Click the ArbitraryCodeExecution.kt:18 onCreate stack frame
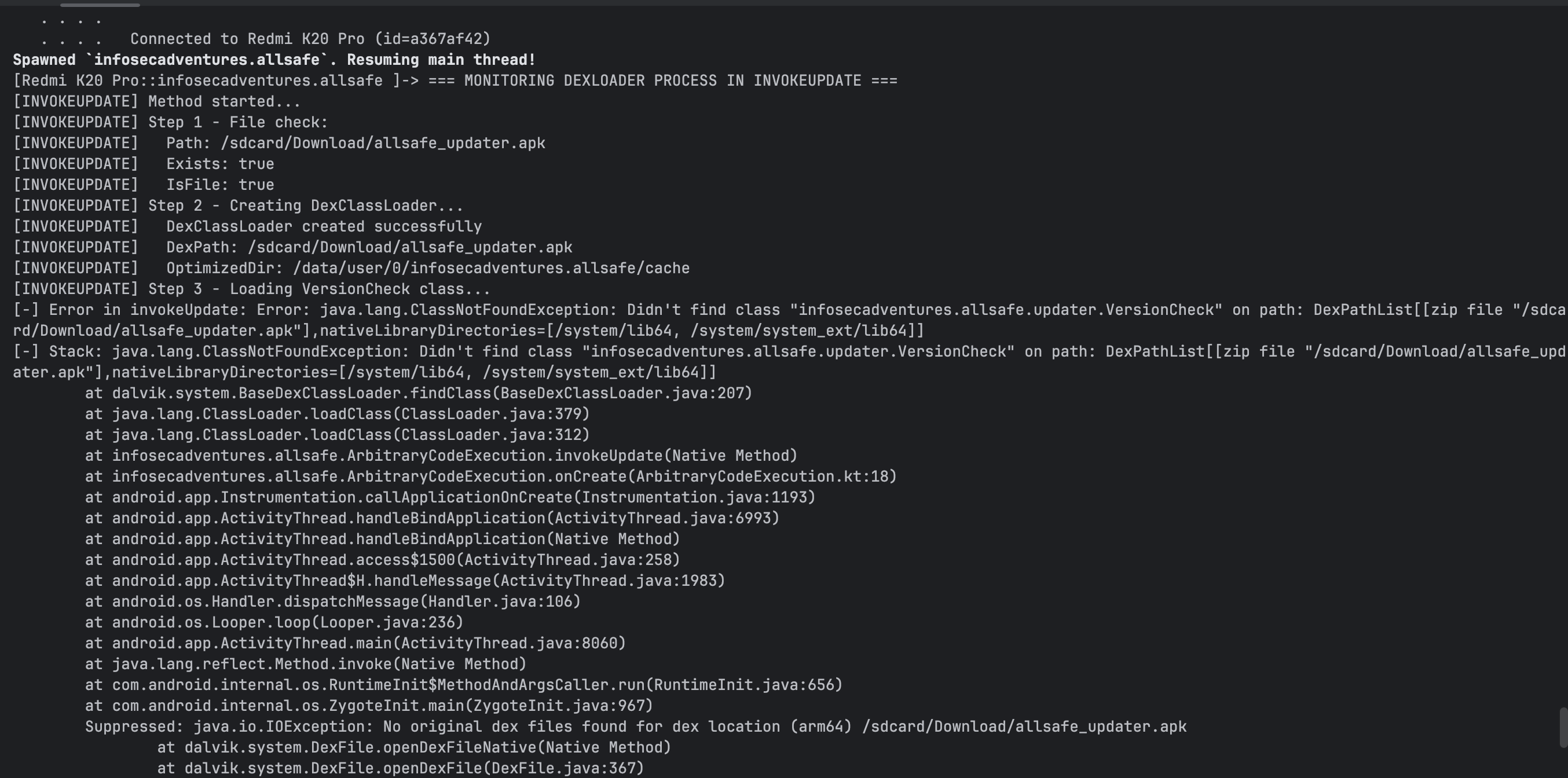The width and height of the screenshot is (1568, 778). [x=490, y=476]
